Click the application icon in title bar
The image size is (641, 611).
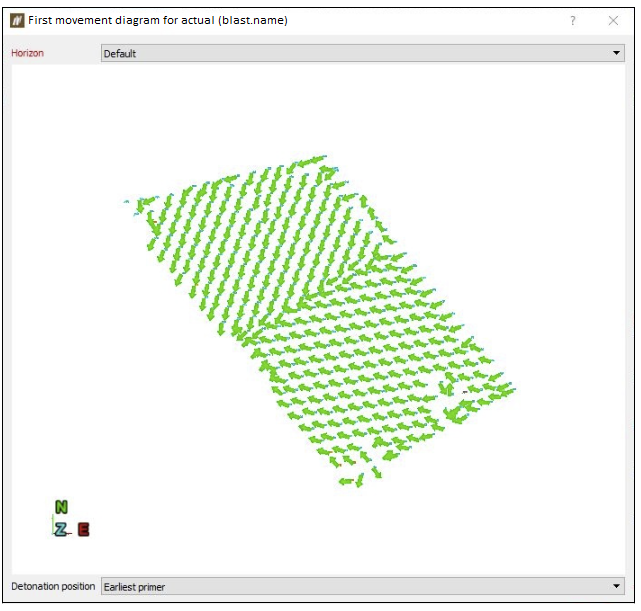pyautogui.click(x=17, y=20)
